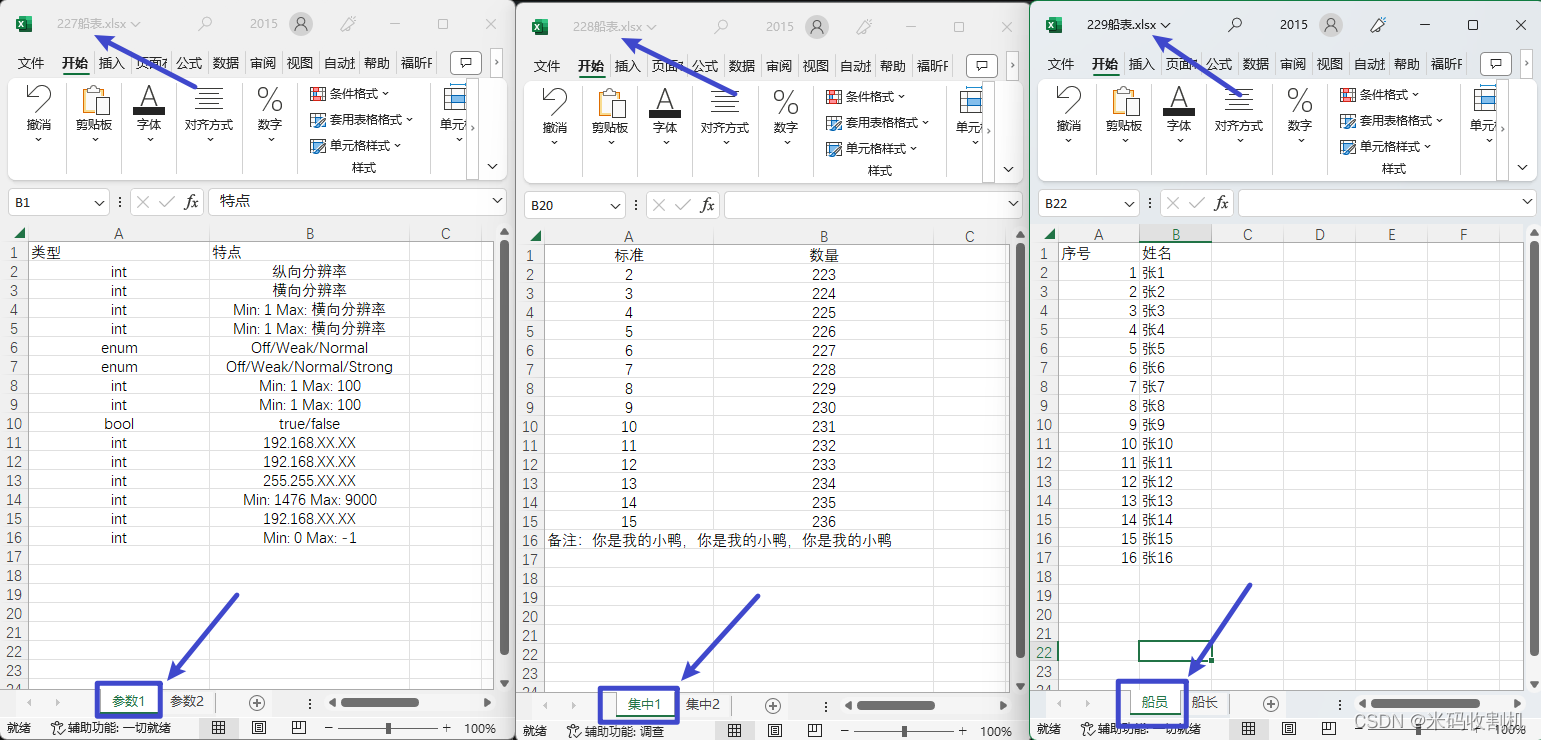This screenshot has height=740, width=1541.
Task: Open 文件 menu in 227船表 window
Action: click(x=31, y=63)
